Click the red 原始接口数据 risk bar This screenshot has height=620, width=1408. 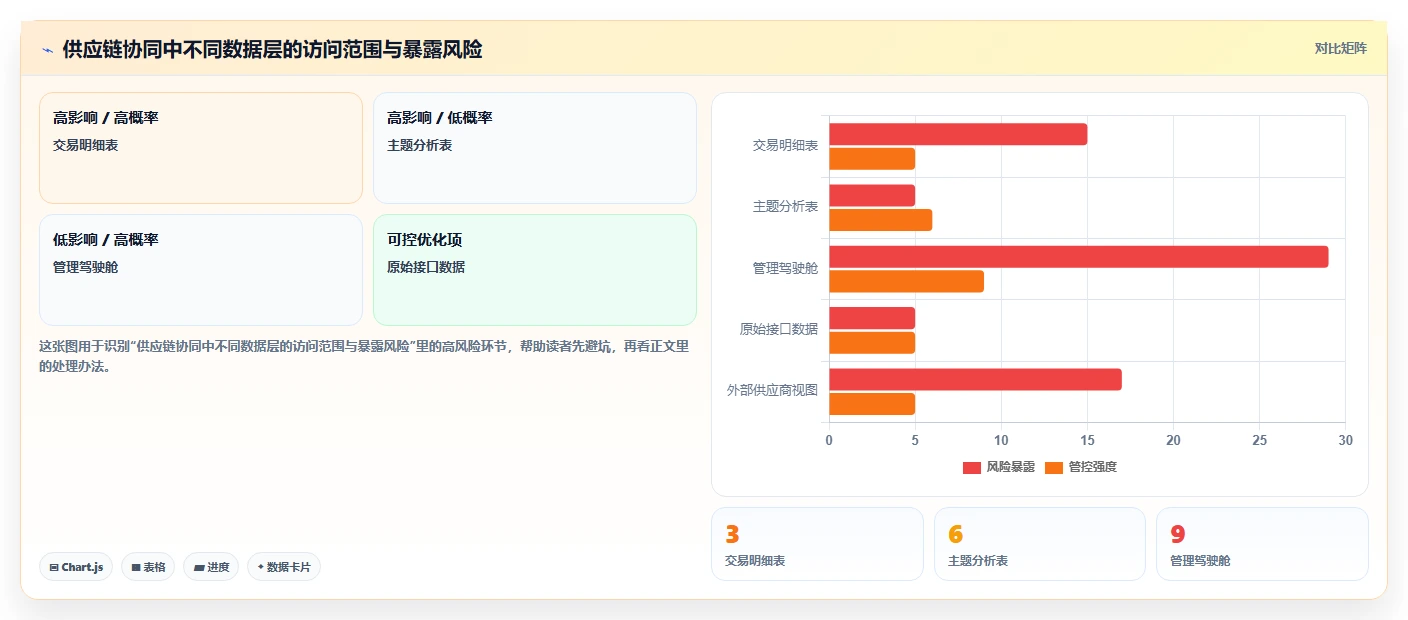click(872, 318)
